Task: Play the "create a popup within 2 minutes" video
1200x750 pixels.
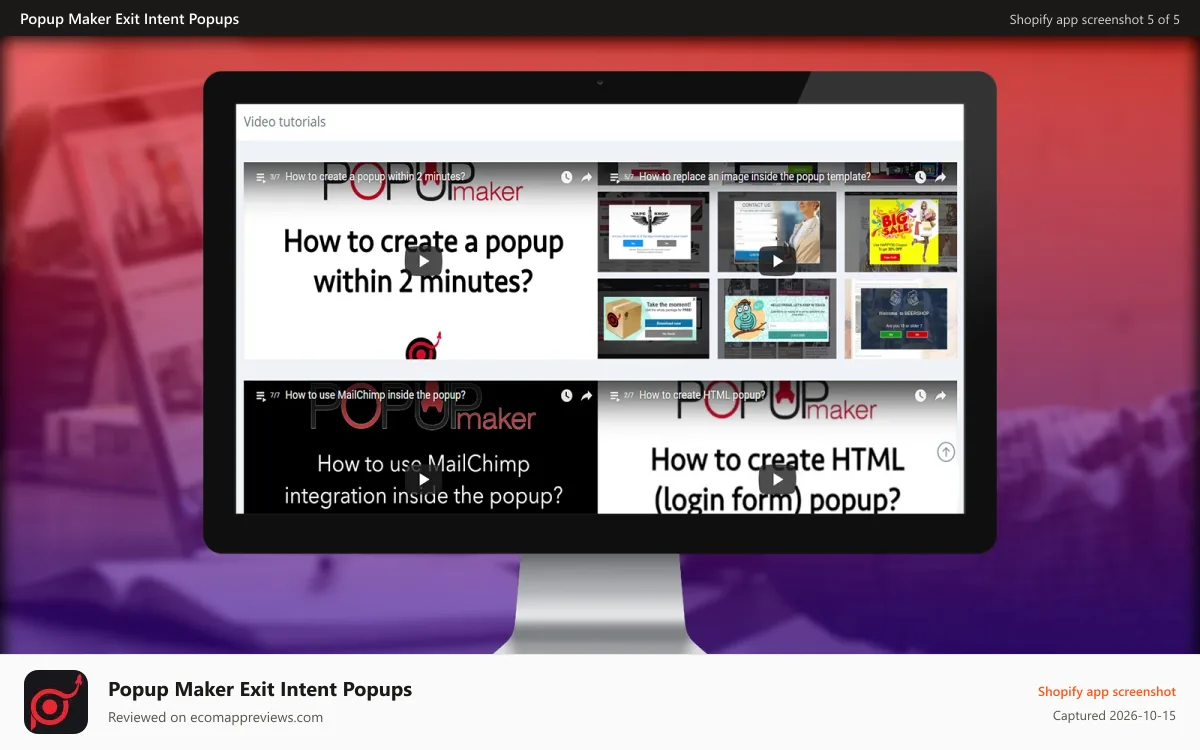Action: click(424, 261)
